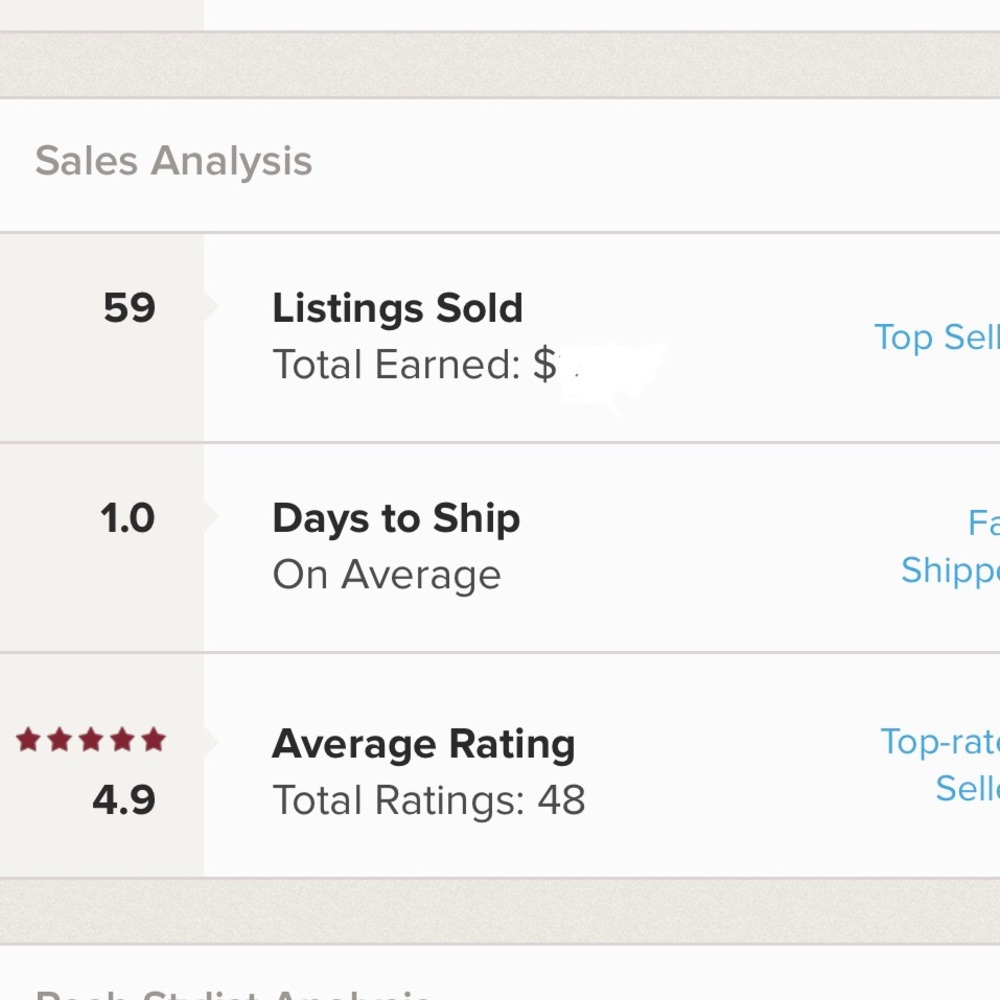Select the Days to Ship heading
Viewport: 1000px width, 1000px height.
tap(396, 518)
